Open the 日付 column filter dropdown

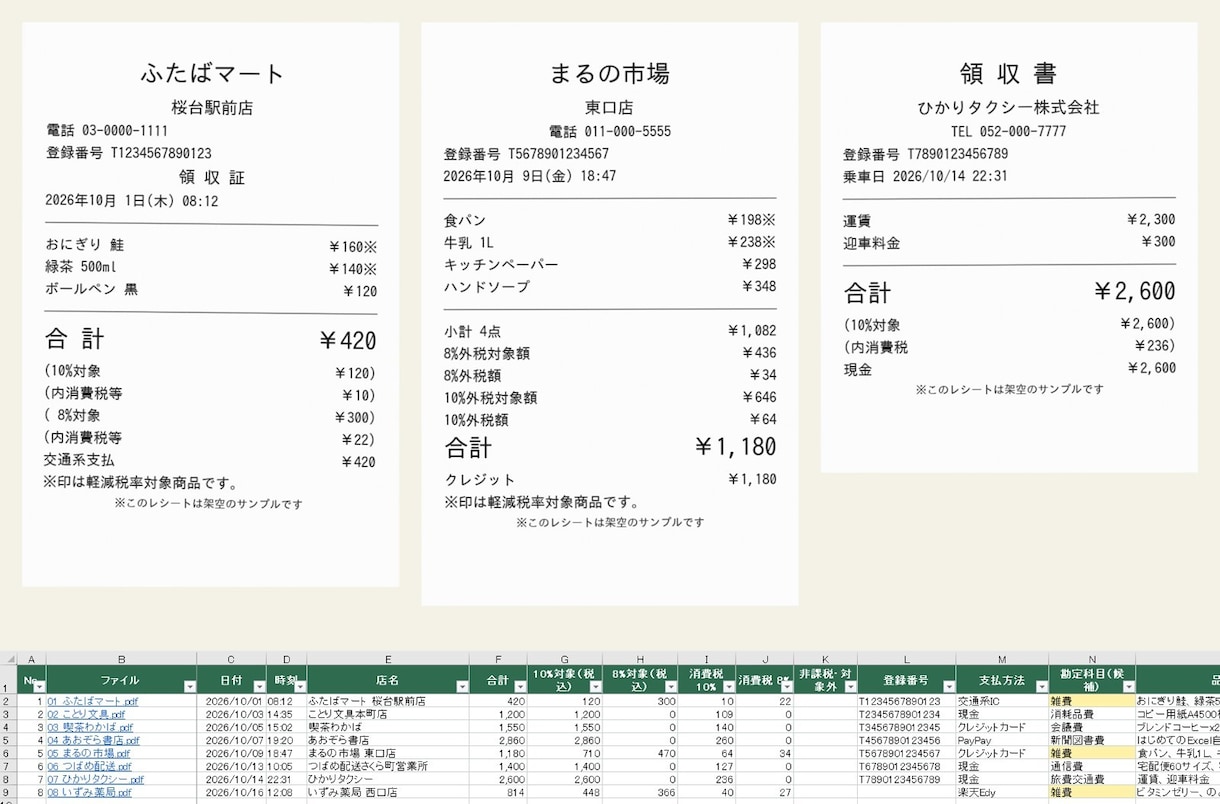tap(259, 687)
